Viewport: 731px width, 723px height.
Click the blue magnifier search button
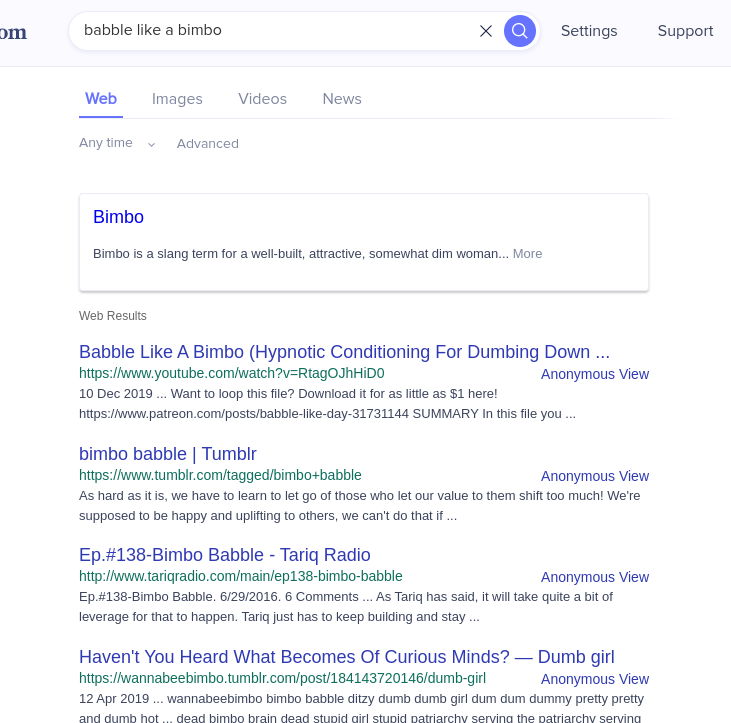tap(519, 31)
